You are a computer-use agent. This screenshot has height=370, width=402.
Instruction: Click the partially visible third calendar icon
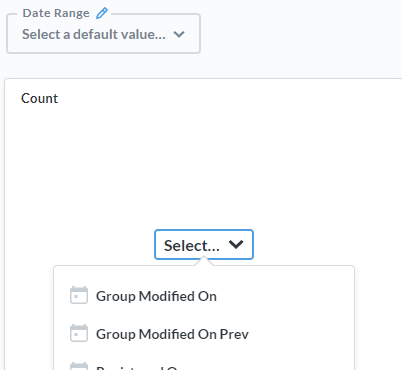(x=79, y=366)
